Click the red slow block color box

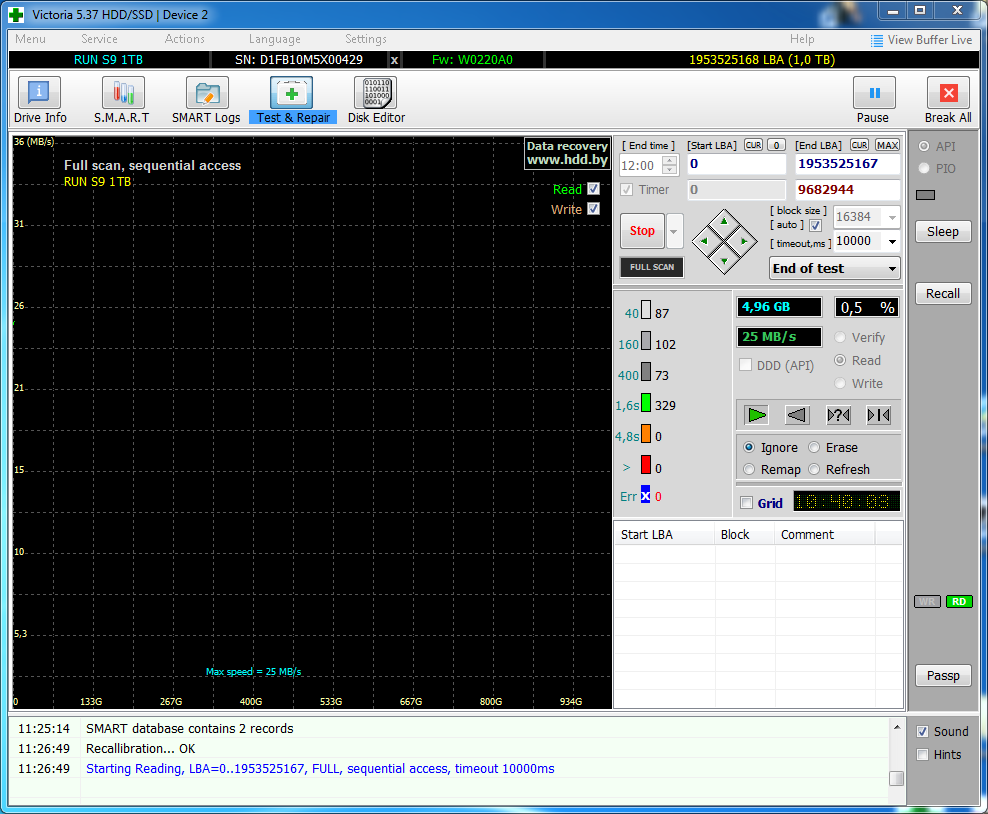coord(646,464)
